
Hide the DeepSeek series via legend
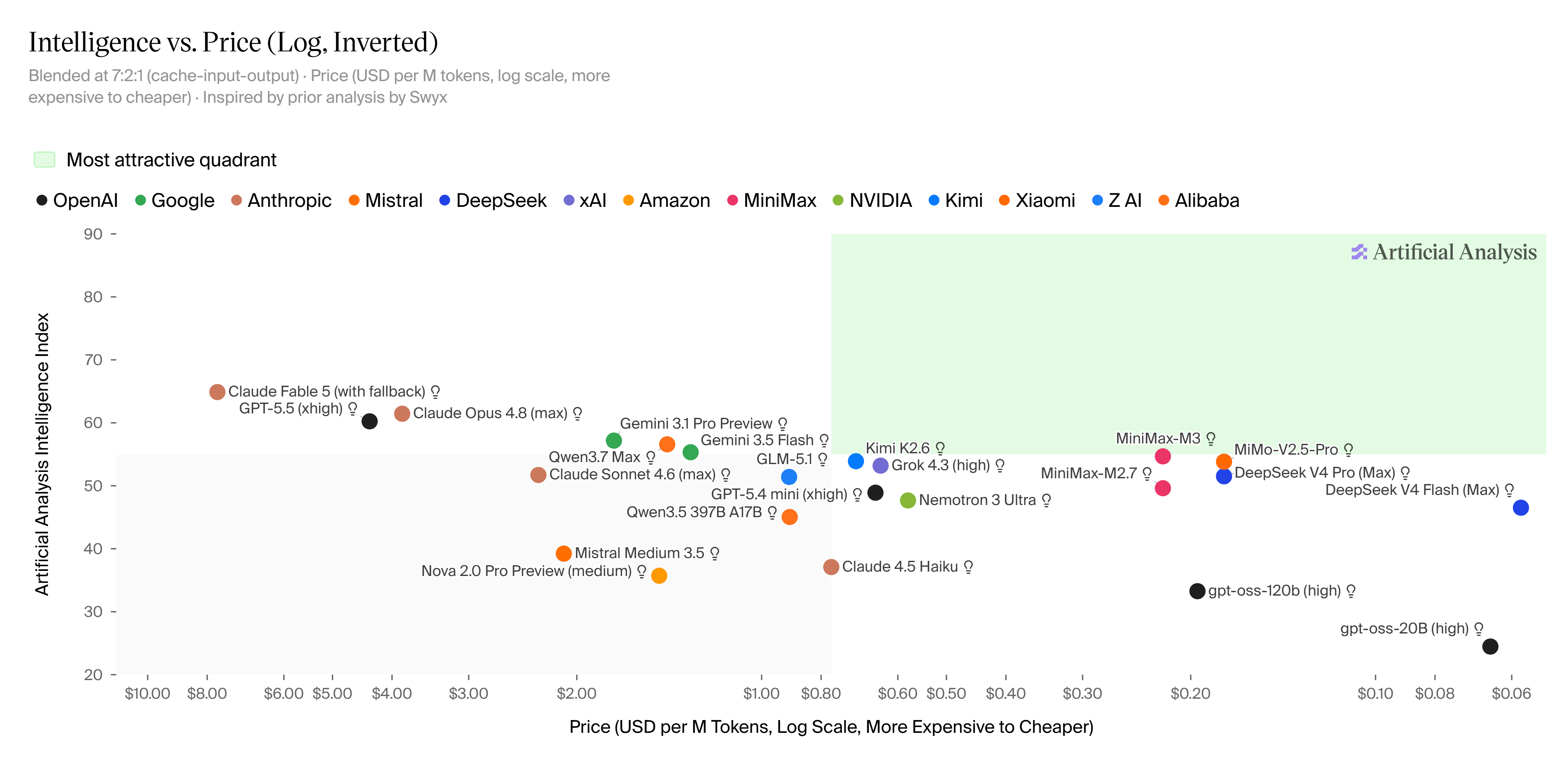tap(493, 200)
